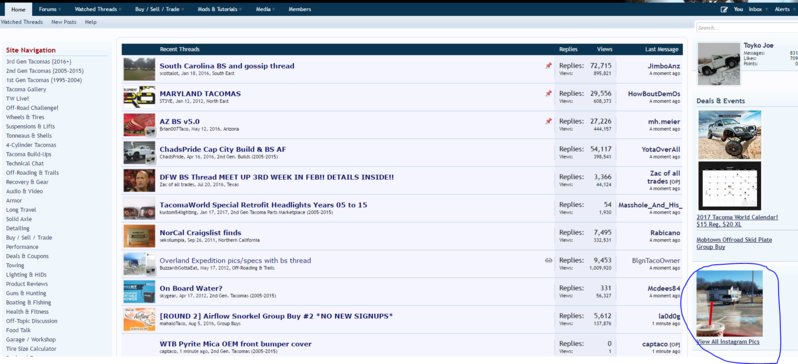
Task: Open the AZ BS v5.0 thread
Action: (x=180, y=121)
